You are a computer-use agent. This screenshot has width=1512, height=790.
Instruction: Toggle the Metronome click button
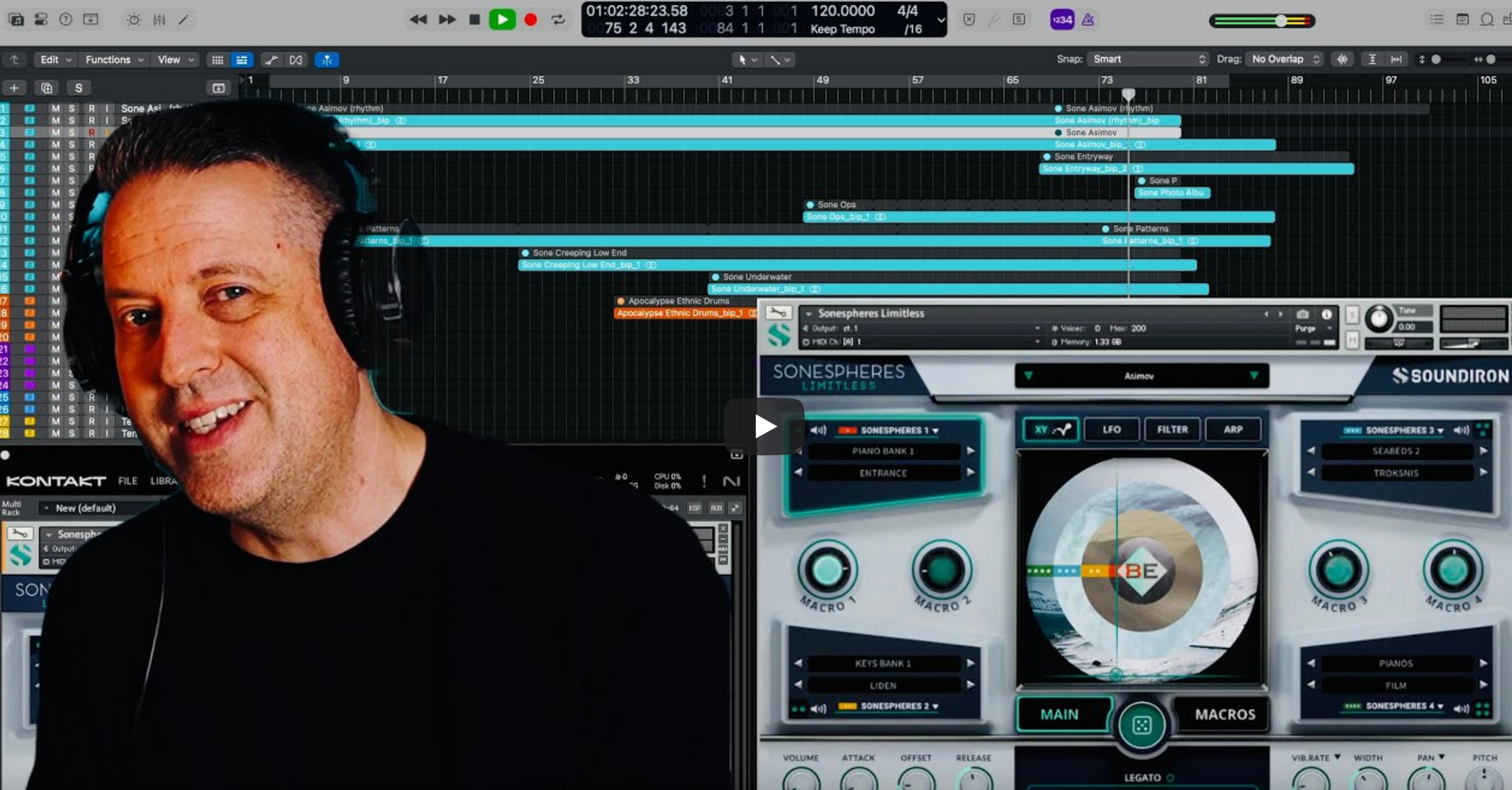1088,19
